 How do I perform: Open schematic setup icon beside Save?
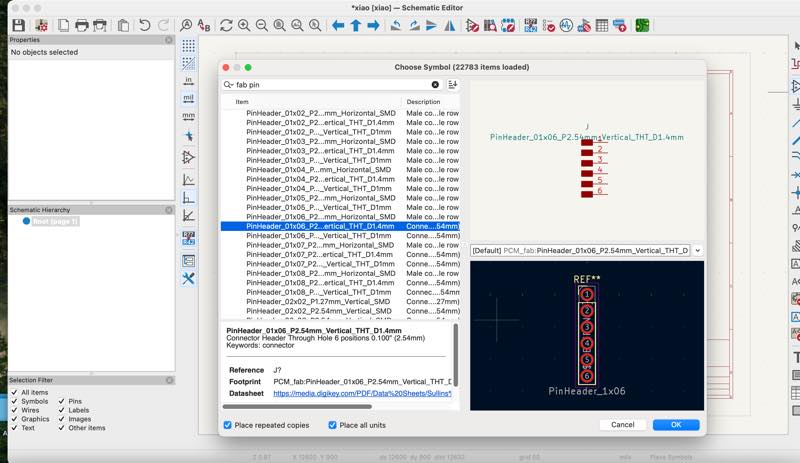41,25
